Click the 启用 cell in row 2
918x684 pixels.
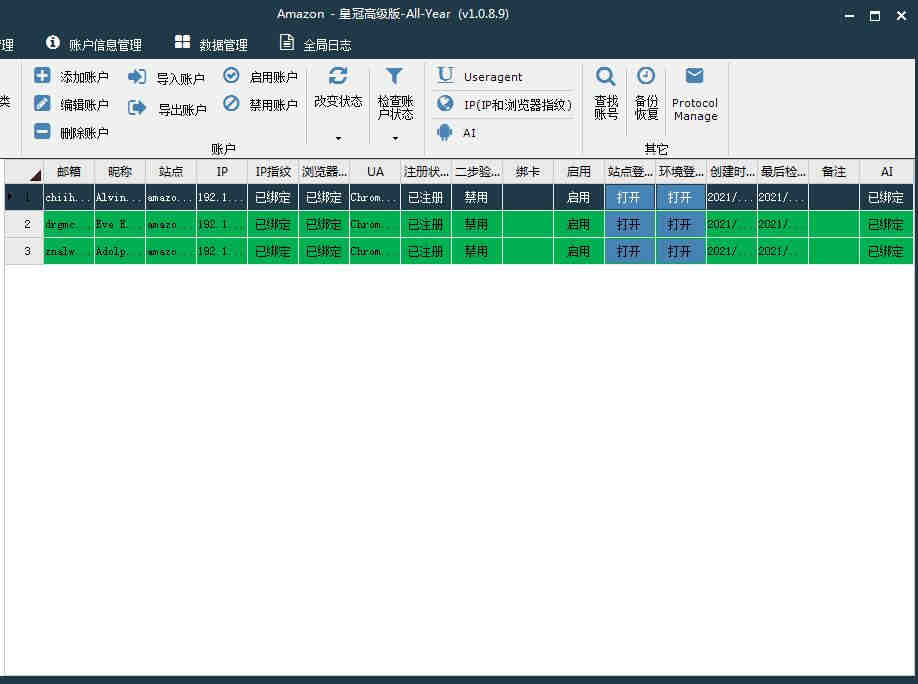(x=578, y=224)
